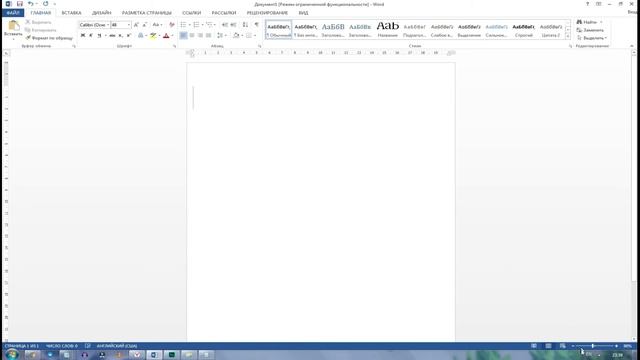The width and height of the screenshot is (640, 360).
Task: Switch to the ВСТАВКА tab
Action: [71, 13]
